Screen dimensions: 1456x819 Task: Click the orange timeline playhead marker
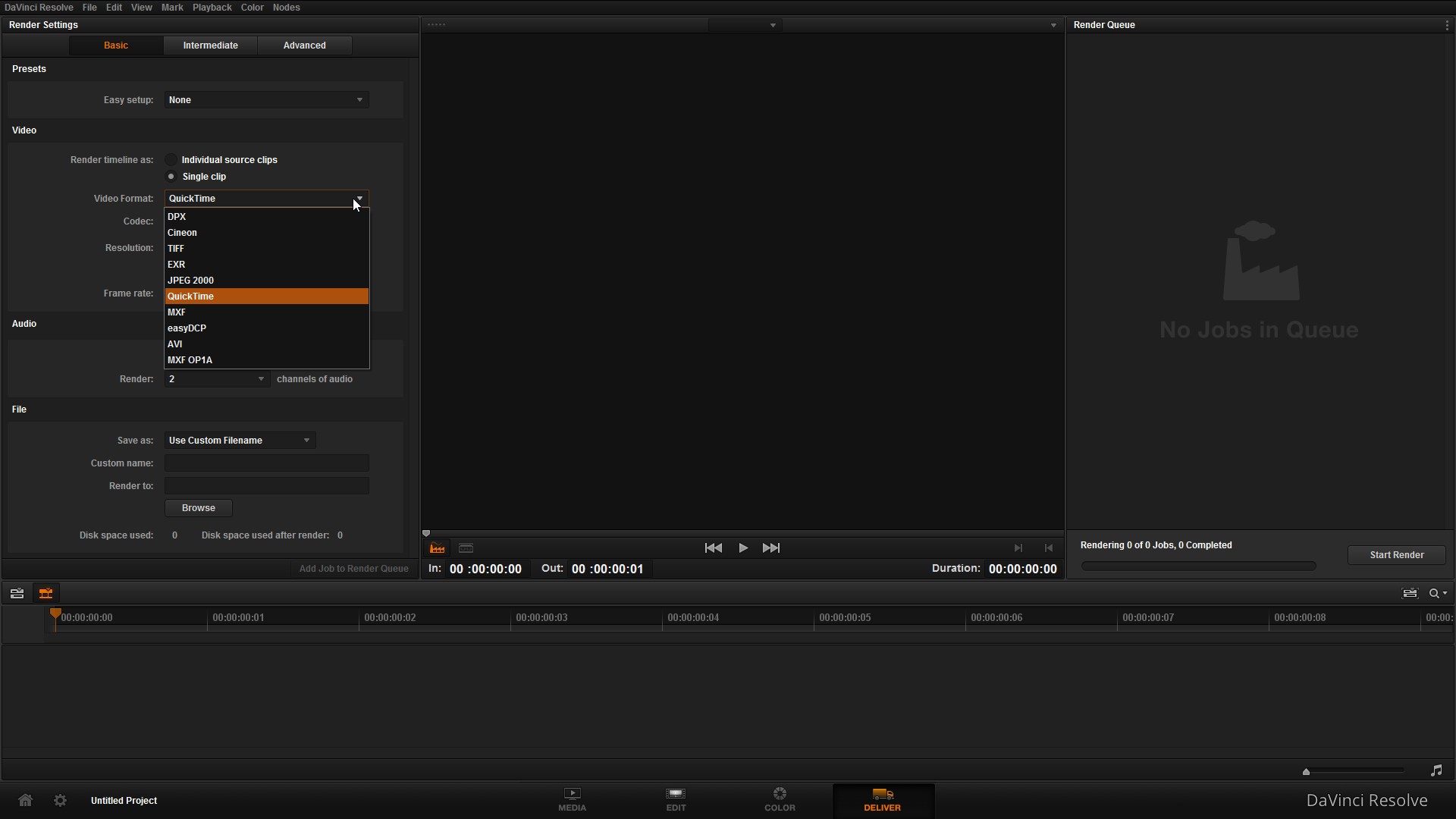coord(55,614)
